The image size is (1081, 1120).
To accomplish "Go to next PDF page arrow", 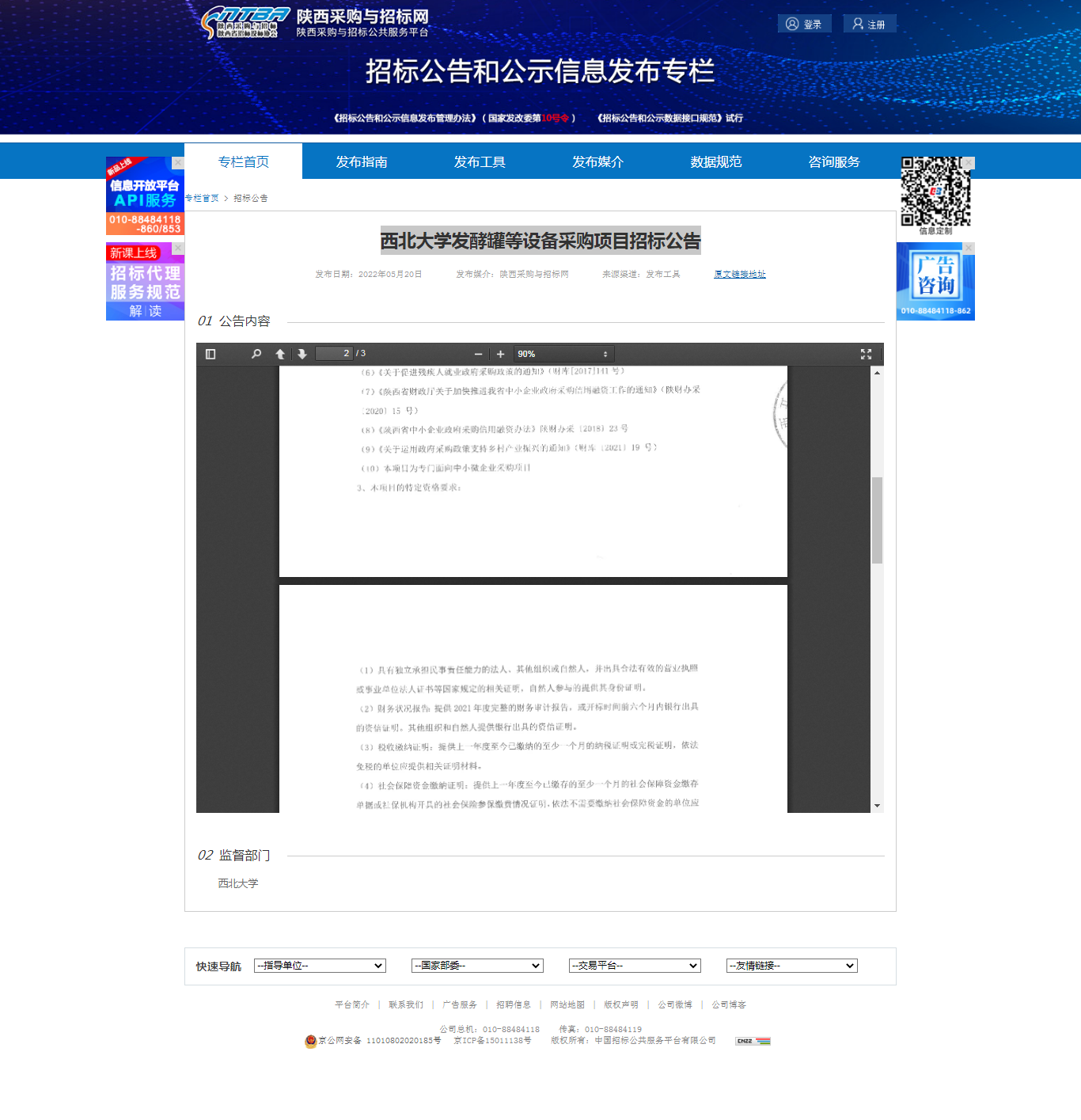I will pos(302,354).
